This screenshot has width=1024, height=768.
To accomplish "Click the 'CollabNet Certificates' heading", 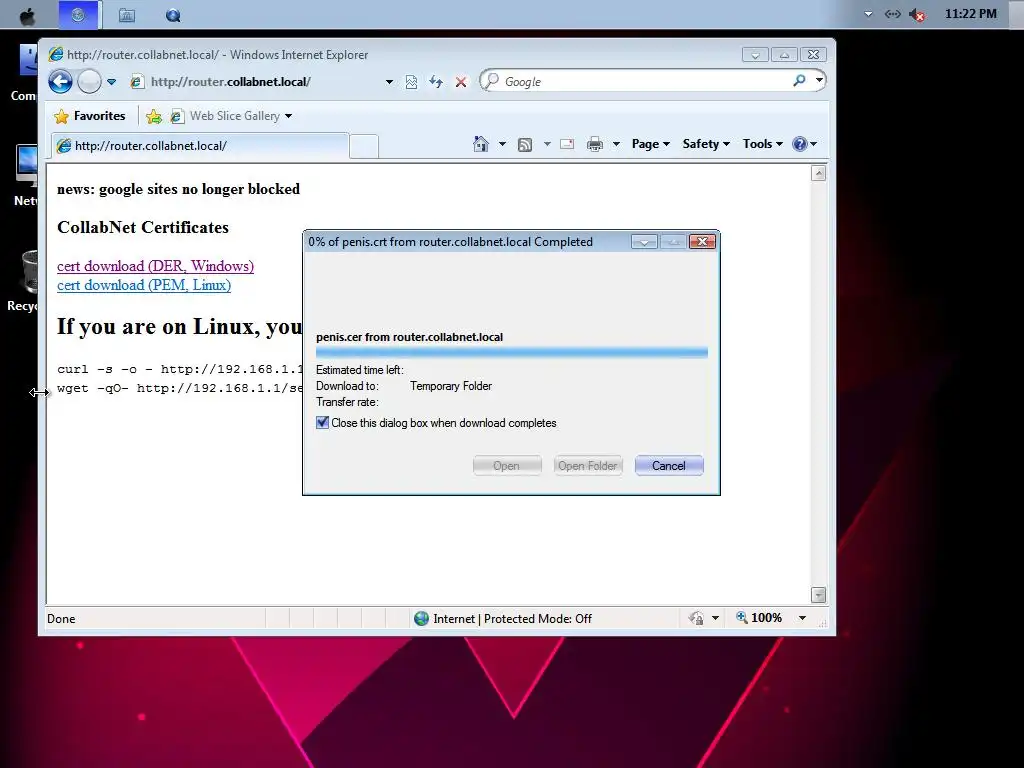I will point(143,227).
